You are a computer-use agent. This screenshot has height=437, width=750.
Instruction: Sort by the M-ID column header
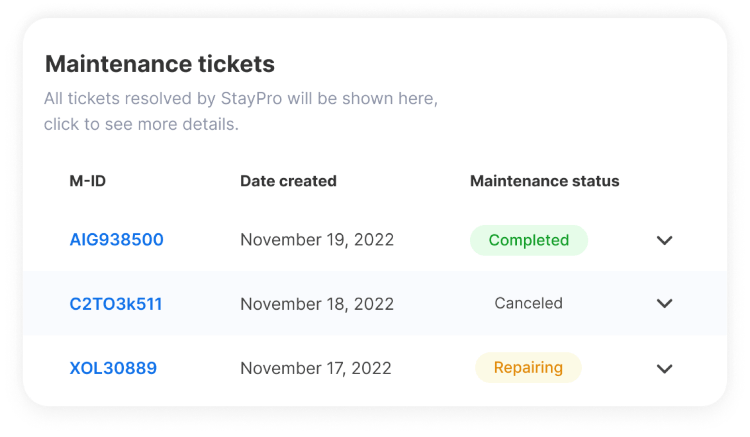coord(88,181)
